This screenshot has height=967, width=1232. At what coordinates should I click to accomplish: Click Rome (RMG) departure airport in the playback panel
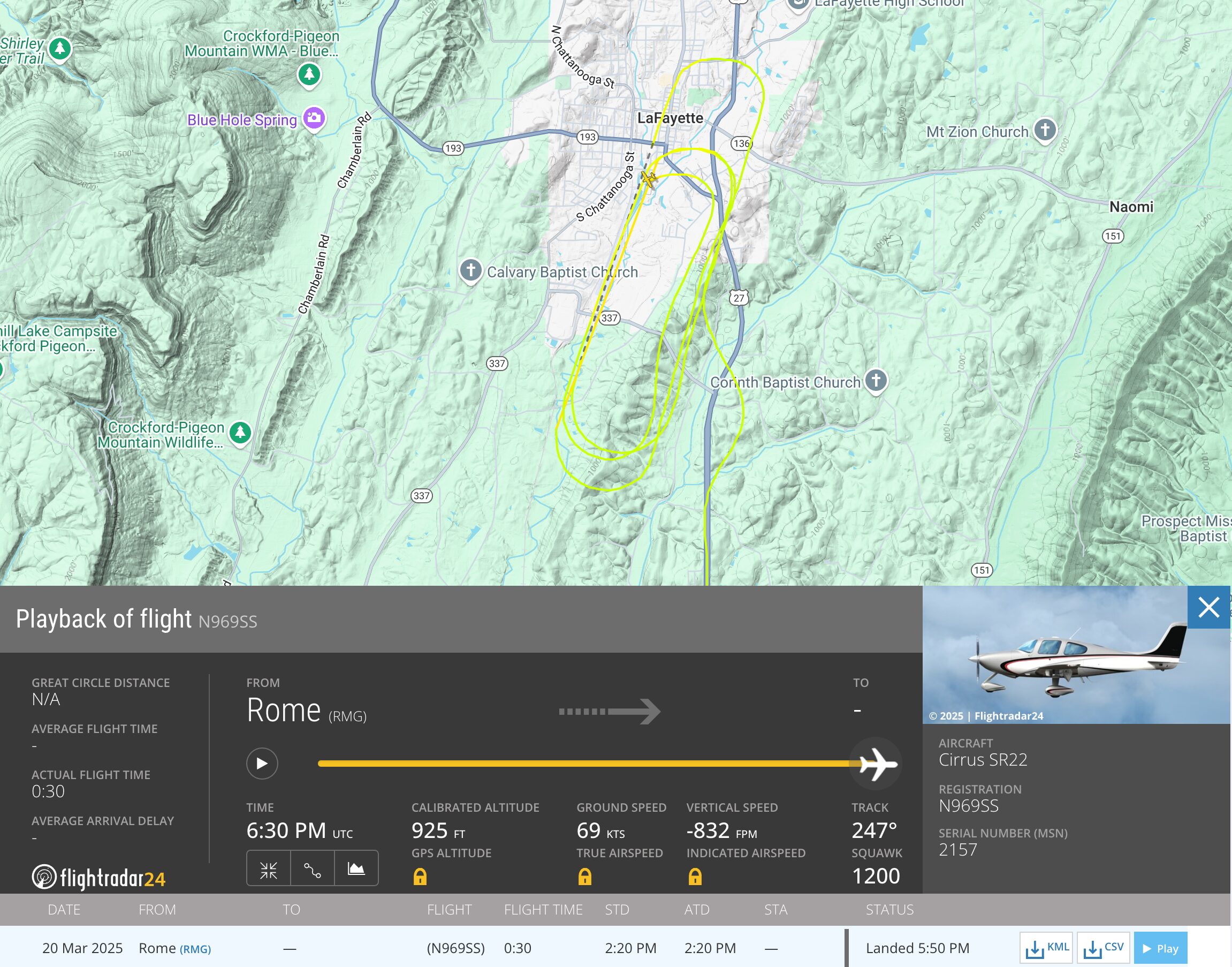pos(306,711)
